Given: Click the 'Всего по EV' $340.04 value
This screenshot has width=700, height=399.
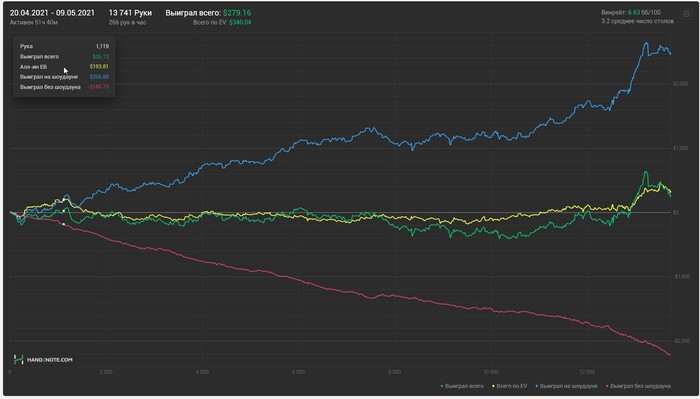Looking at the screenshot, I should (240, 22).
